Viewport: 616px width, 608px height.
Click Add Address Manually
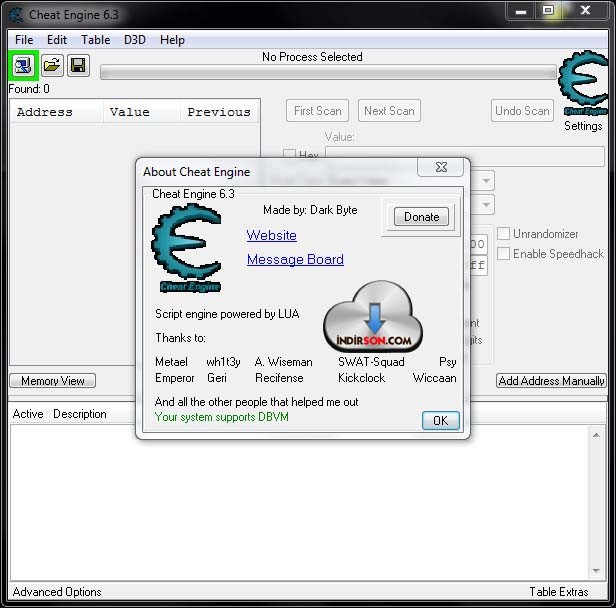coord(551,381)
